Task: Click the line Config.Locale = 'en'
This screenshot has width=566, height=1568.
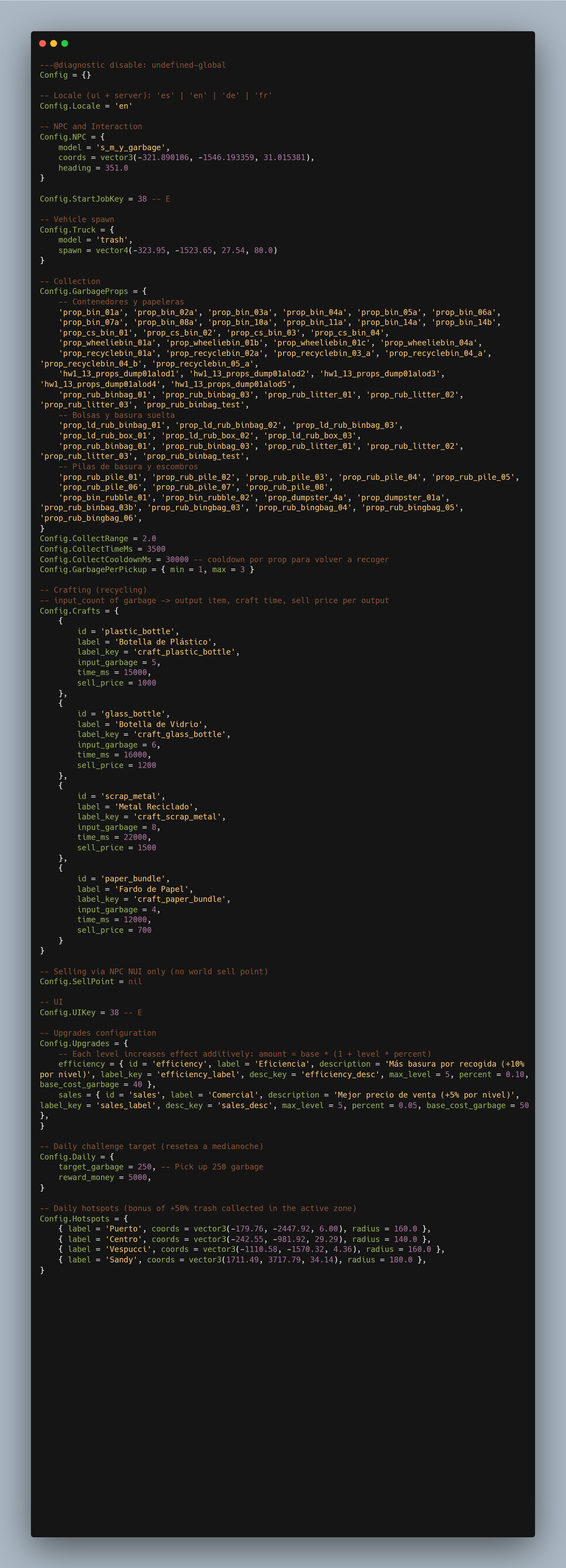Action: (86, 106)
